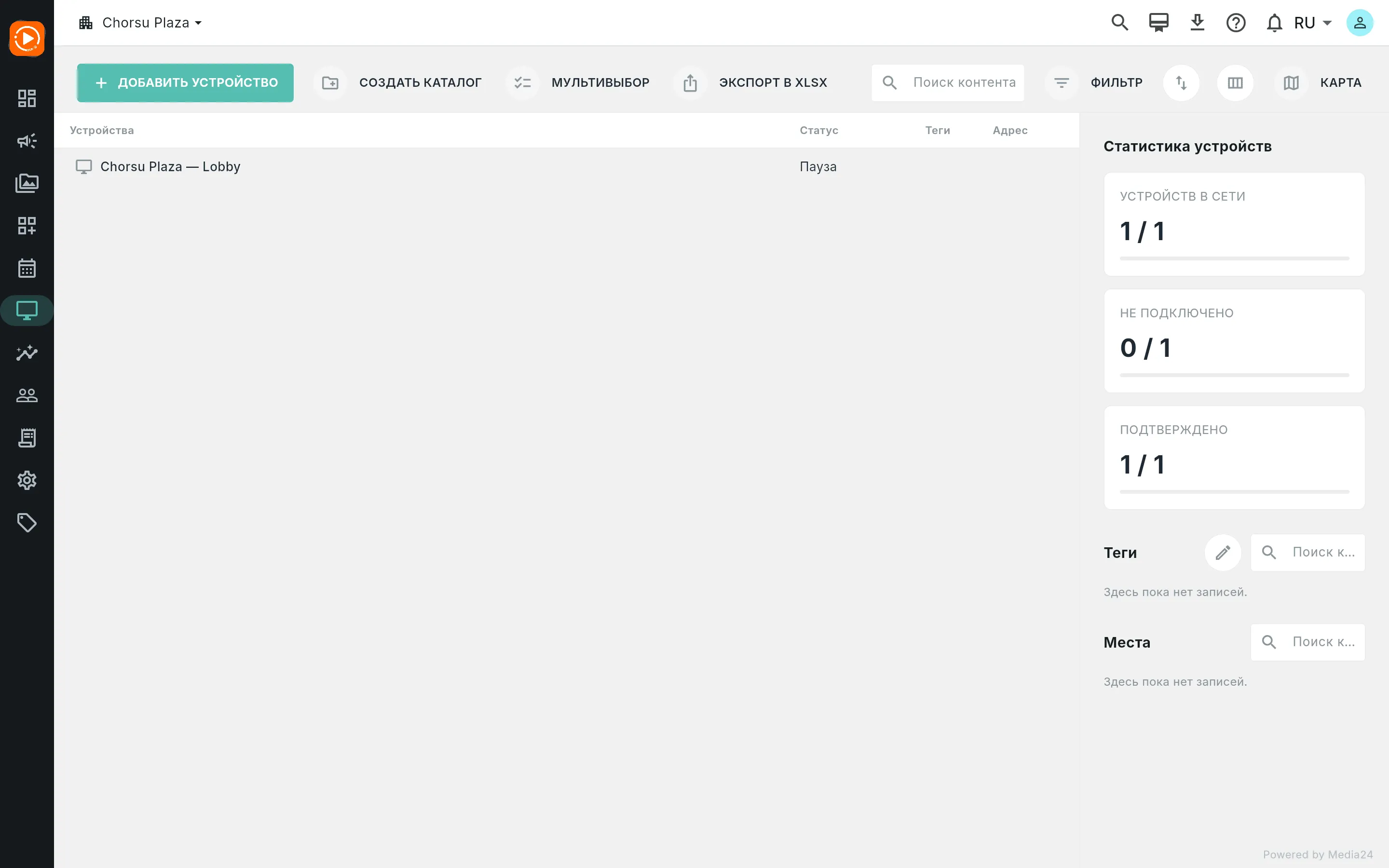Expand the Chorsu Plaza organization dropdown
The width and height of the screenshot is (1389, 868).
coord(141,23)
